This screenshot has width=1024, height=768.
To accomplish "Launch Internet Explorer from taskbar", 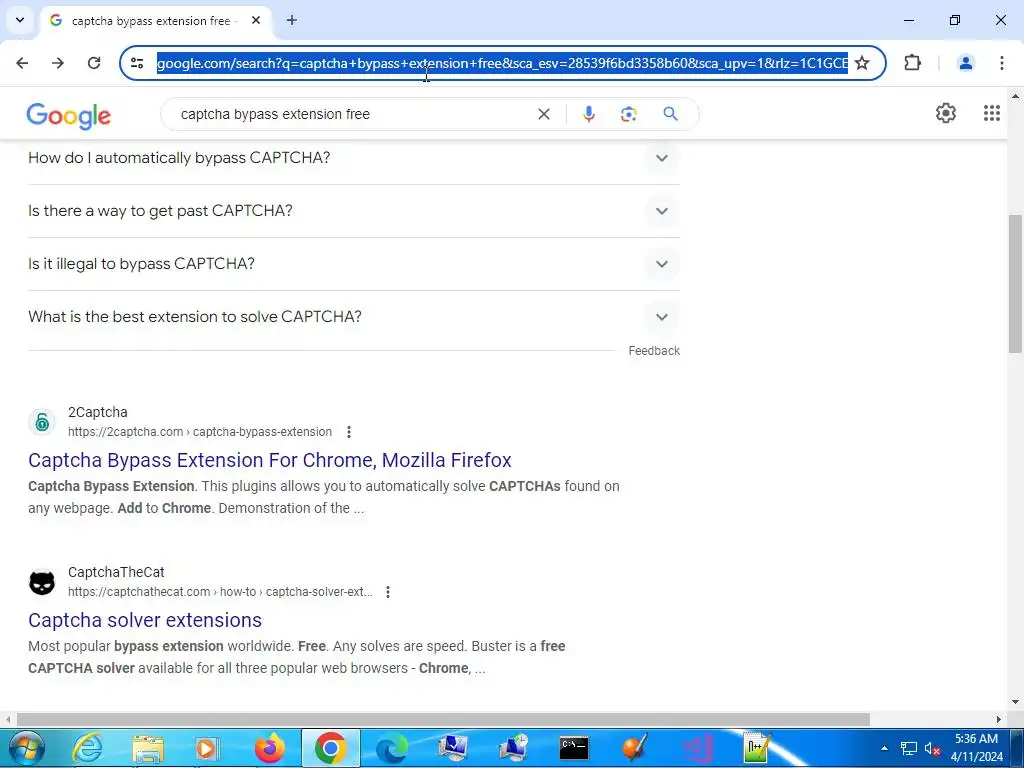I will [x=87, y=748].
